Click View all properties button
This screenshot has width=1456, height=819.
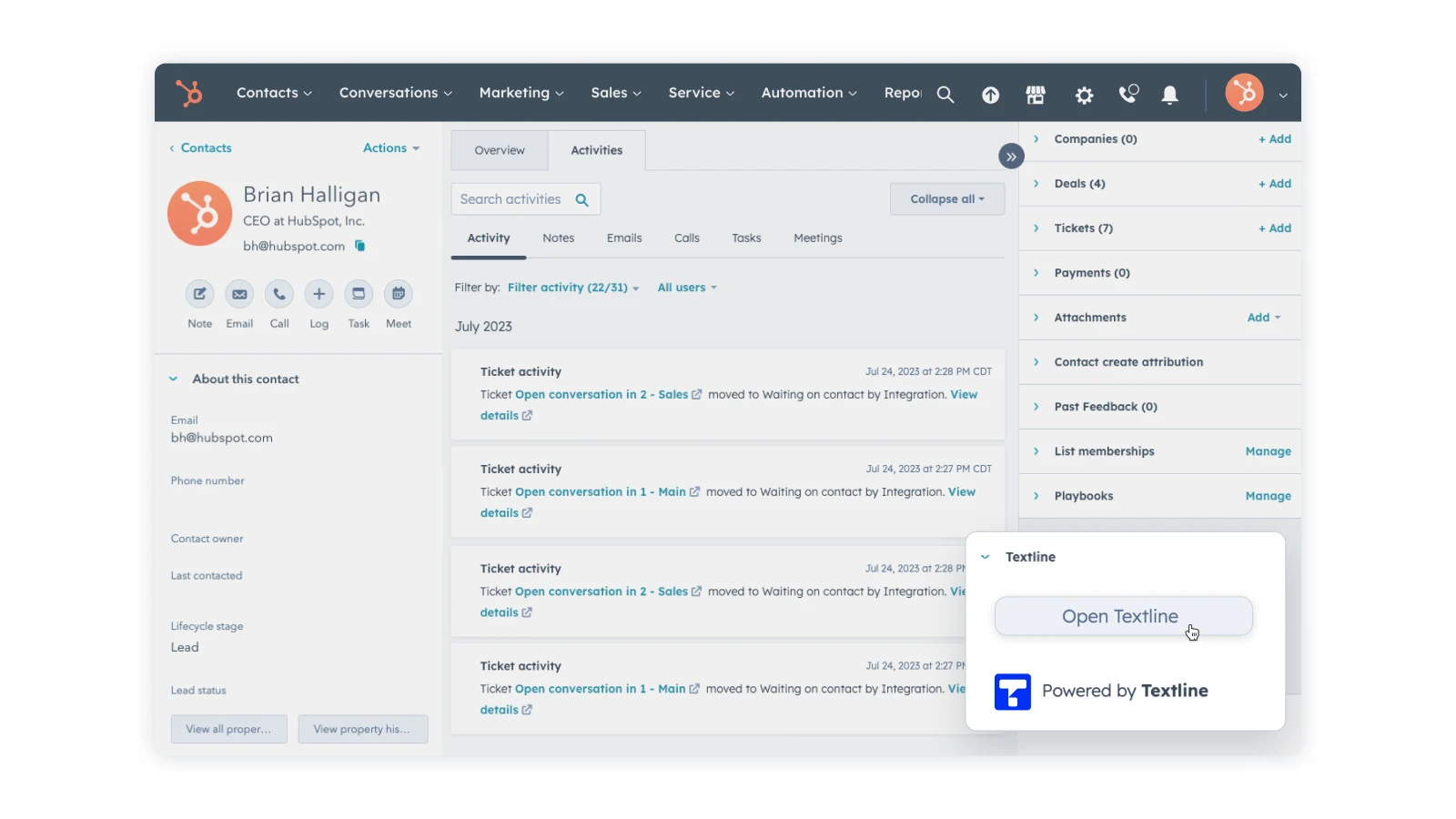pyautogui.click(x=228, y=729)
